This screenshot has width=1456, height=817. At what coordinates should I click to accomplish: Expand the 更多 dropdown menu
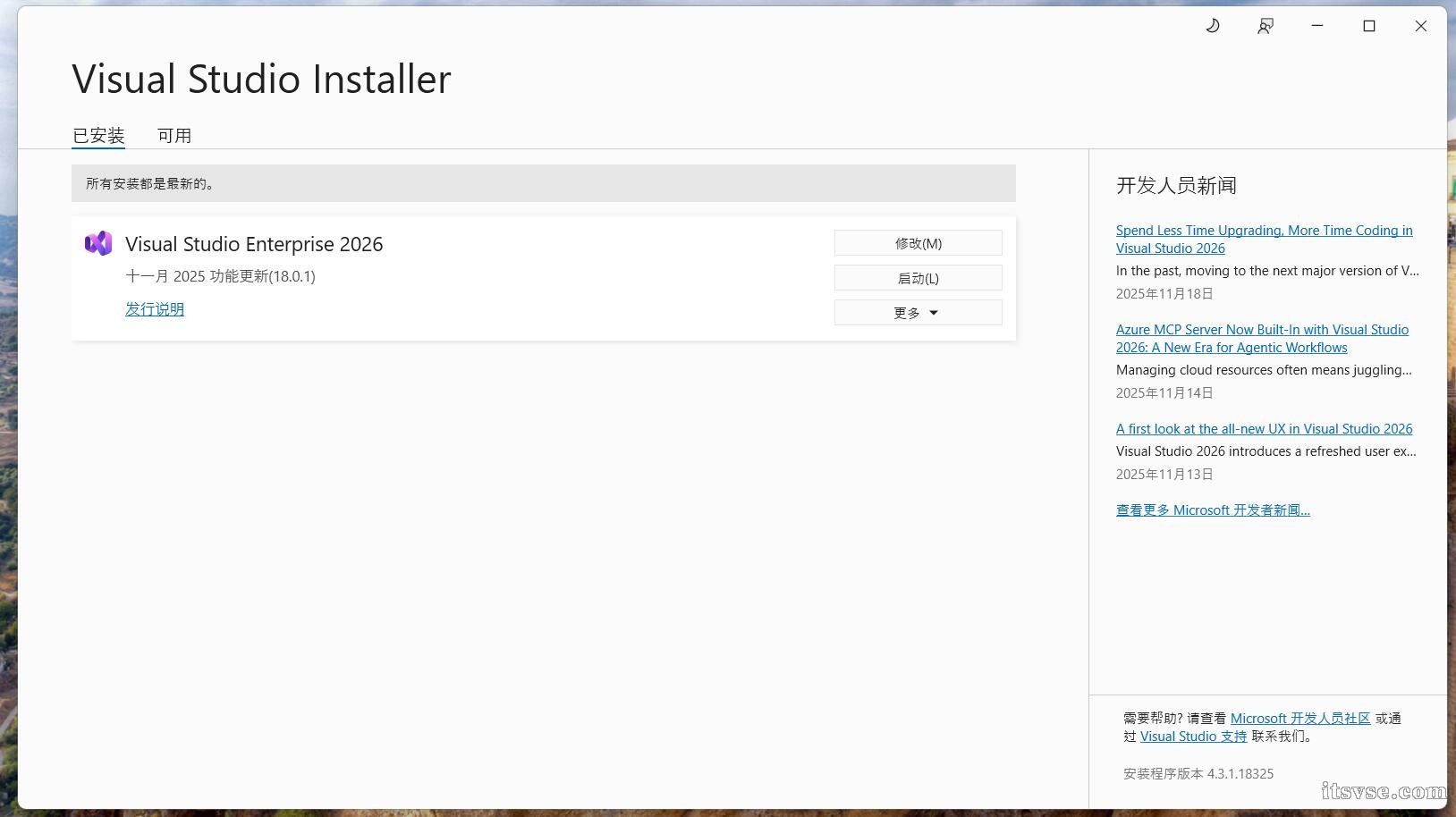click(918, 313)
